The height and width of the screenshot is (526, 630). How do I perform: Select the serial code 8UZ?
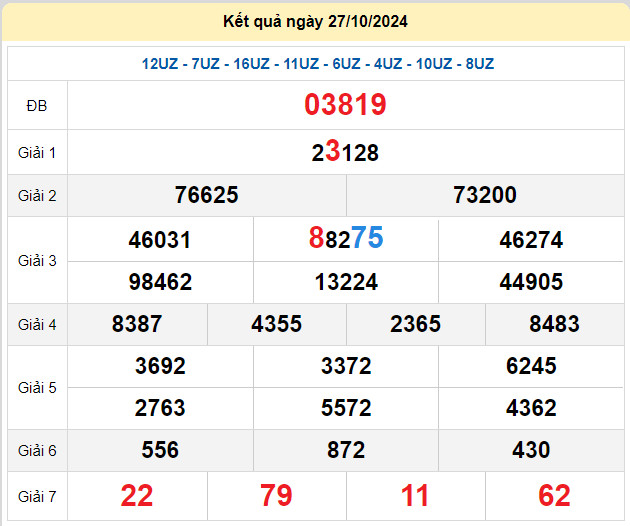coord(480,64)
